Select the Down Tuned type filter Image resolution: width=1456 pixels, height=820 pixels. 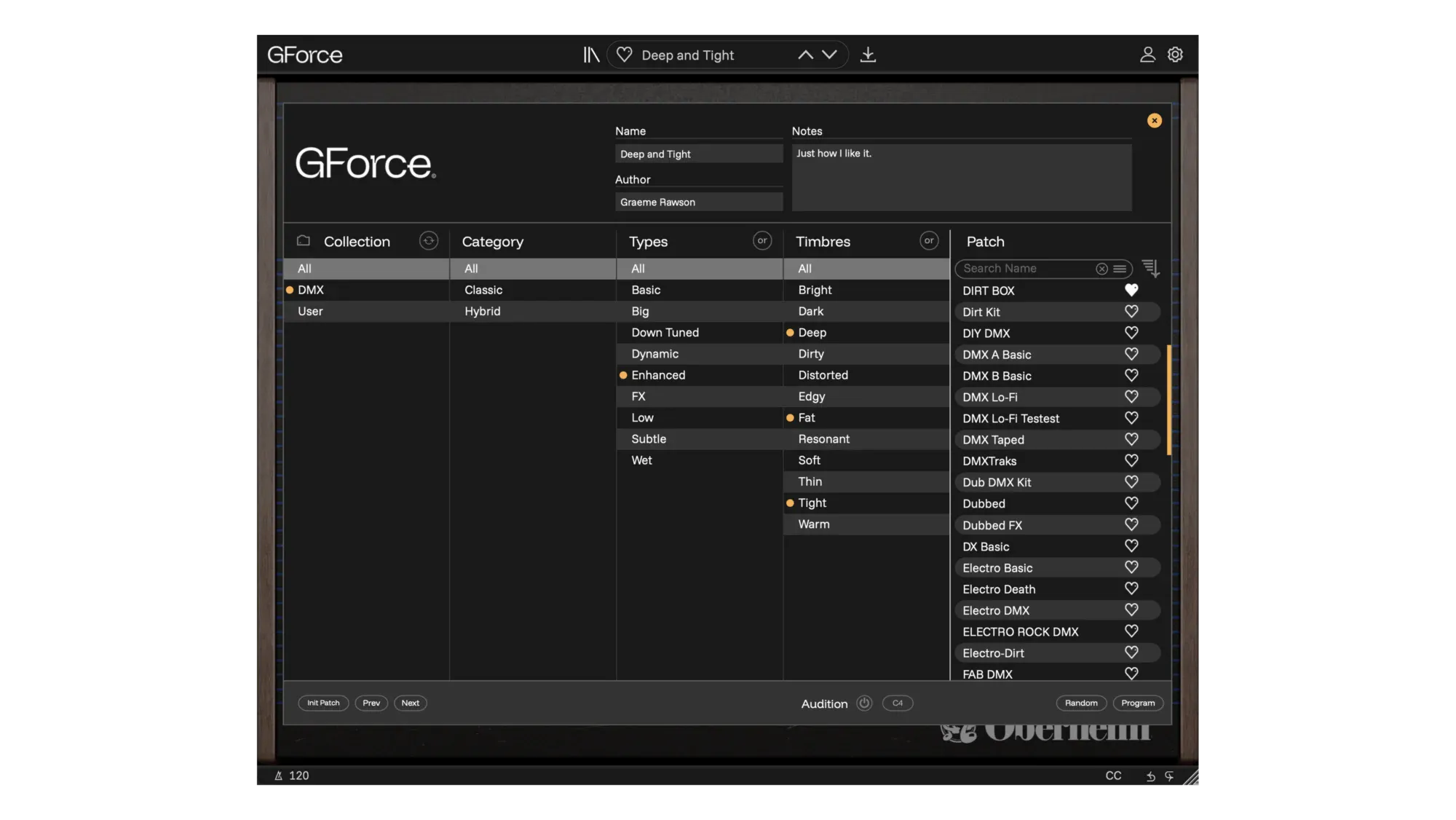pos(700,332)
